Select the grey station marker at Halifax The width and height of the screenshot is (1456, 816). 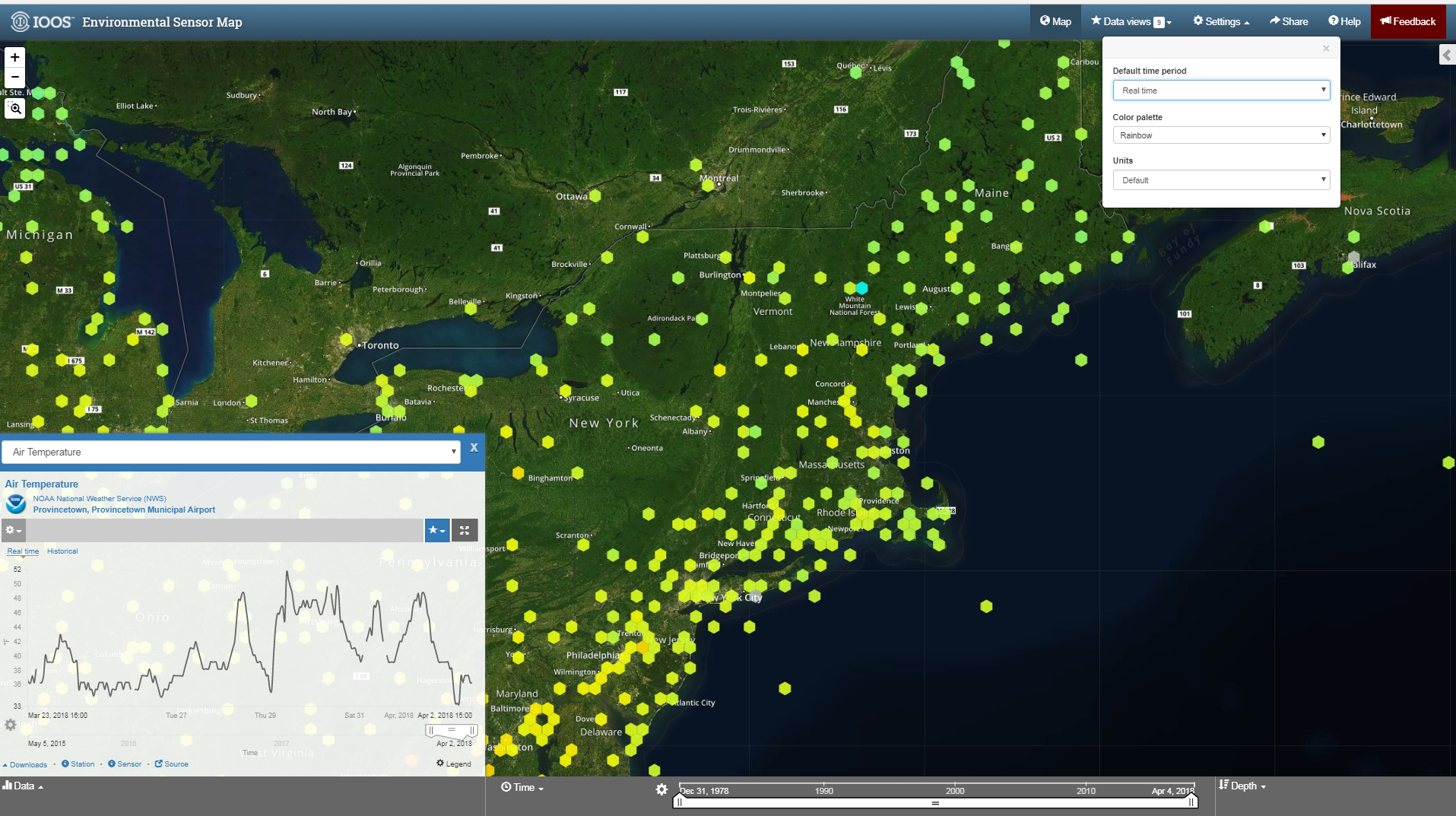(1353, 258)
